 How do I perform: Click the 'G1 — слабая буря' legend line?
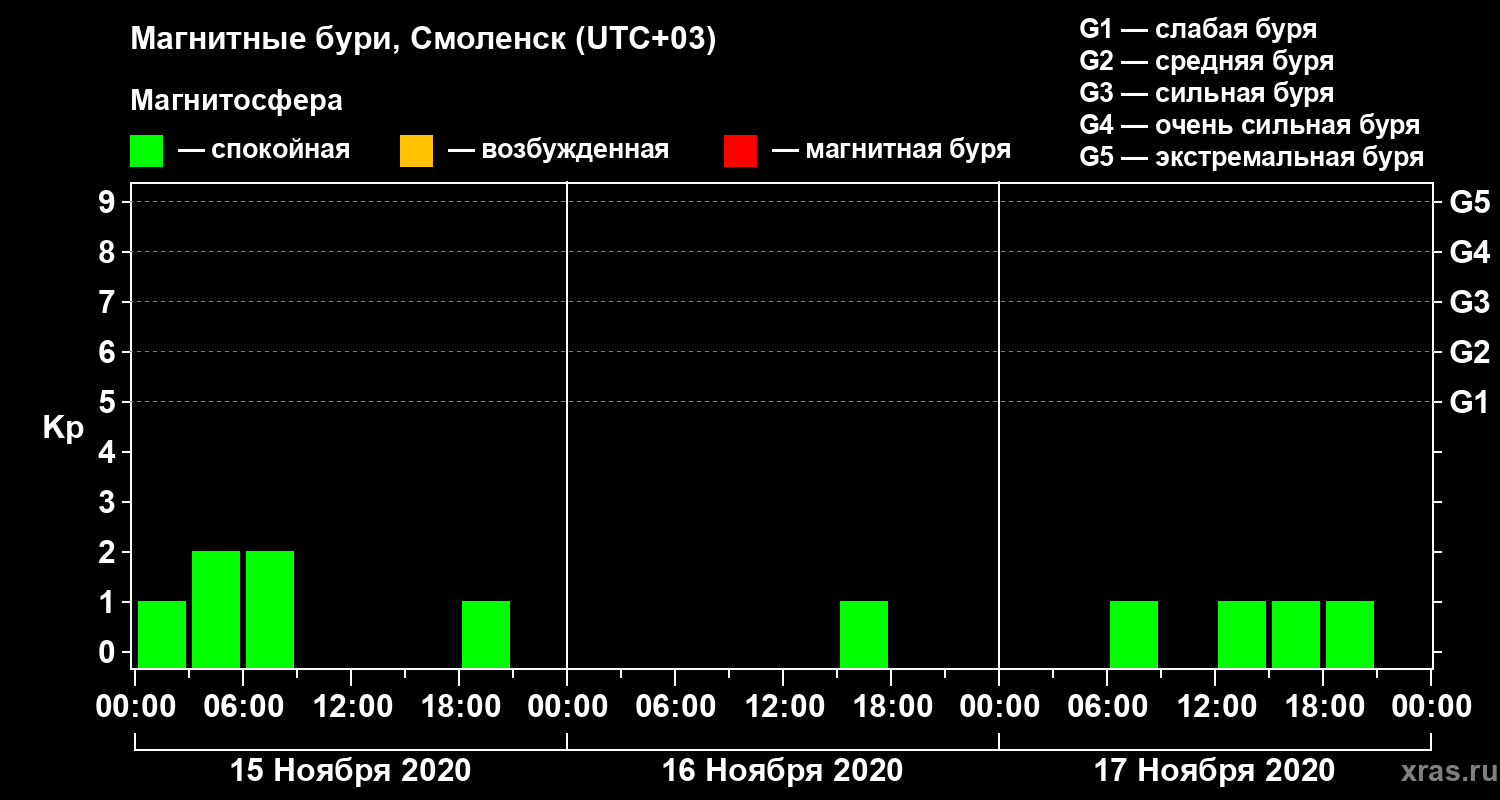click(1198, 29)
